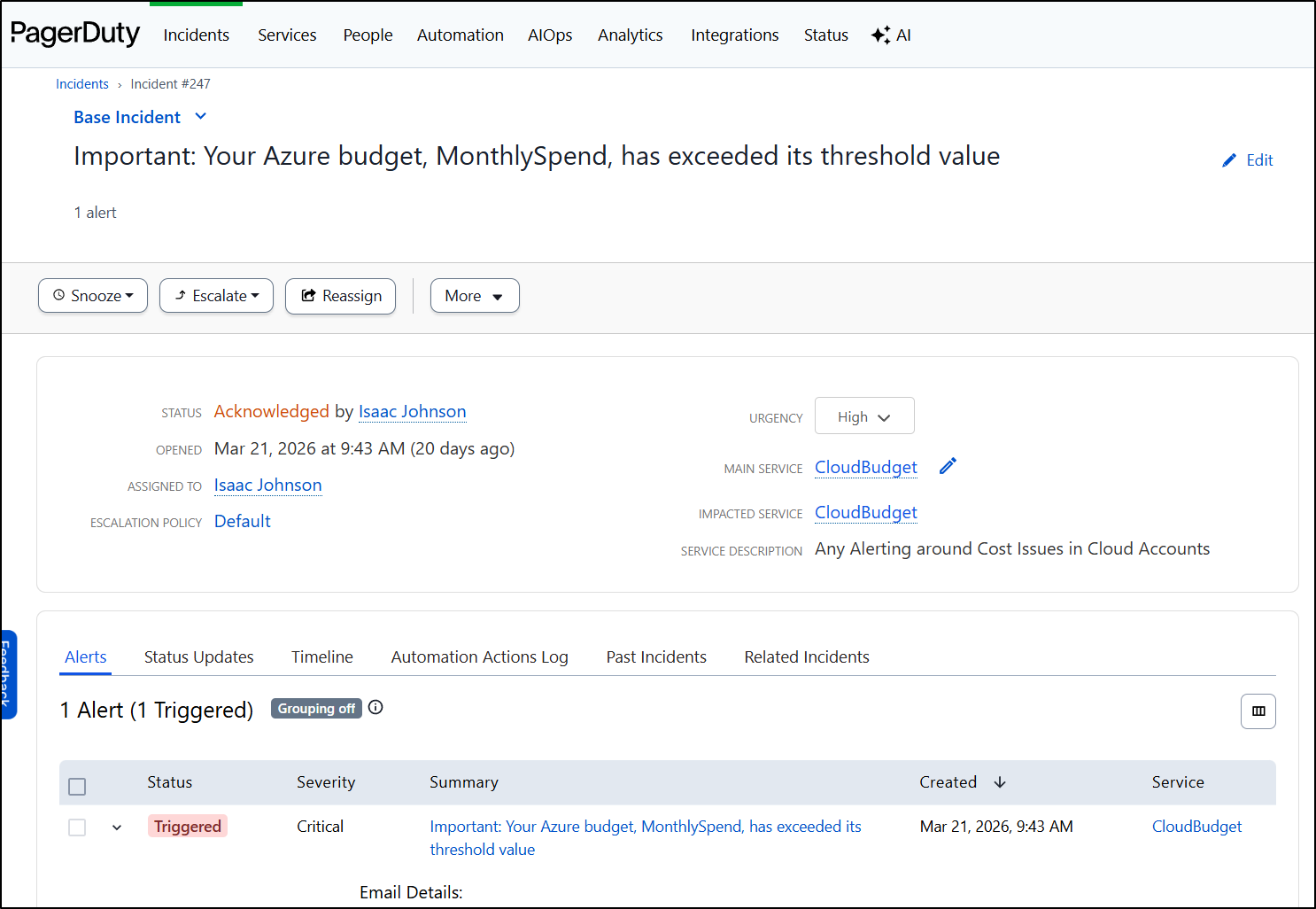Screen dimensions: 1316x909
Task: Tick the select-all alerts header checkbox
Action: (77, 786)
